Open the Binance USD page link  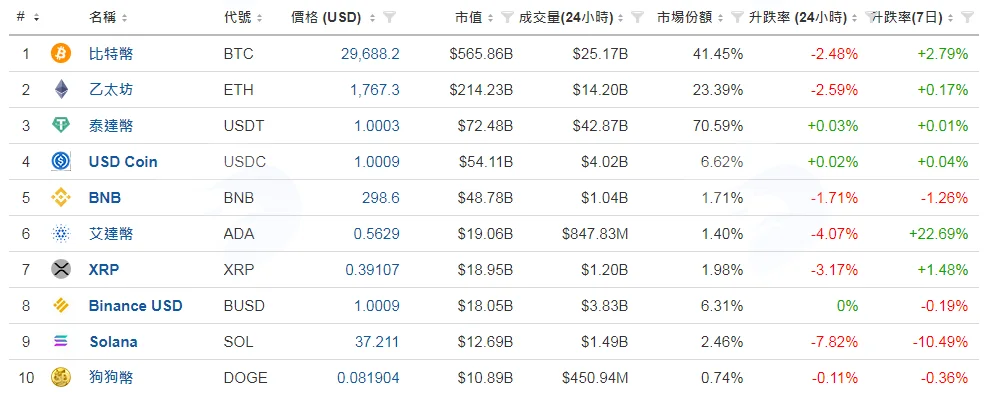point(136,306)
